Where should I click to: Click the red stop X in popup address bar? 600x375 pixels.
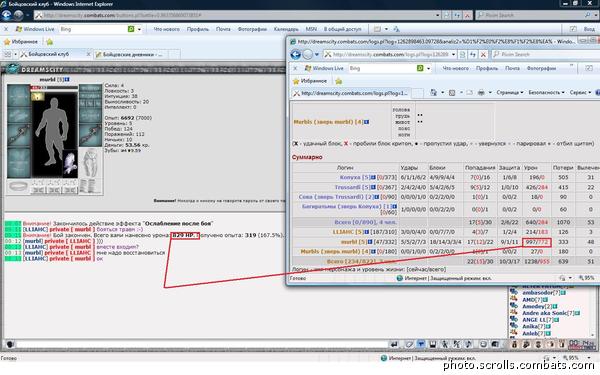483,55
